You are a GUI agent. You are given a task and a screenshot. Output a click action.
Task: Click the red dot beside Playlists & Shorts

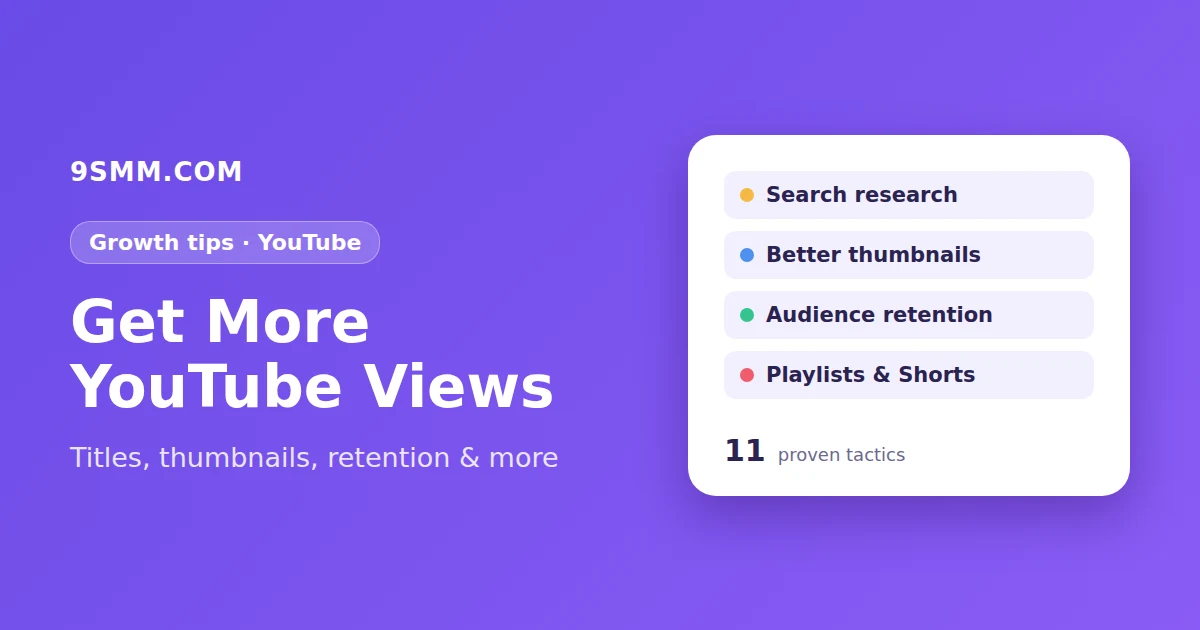coord(747,375)
